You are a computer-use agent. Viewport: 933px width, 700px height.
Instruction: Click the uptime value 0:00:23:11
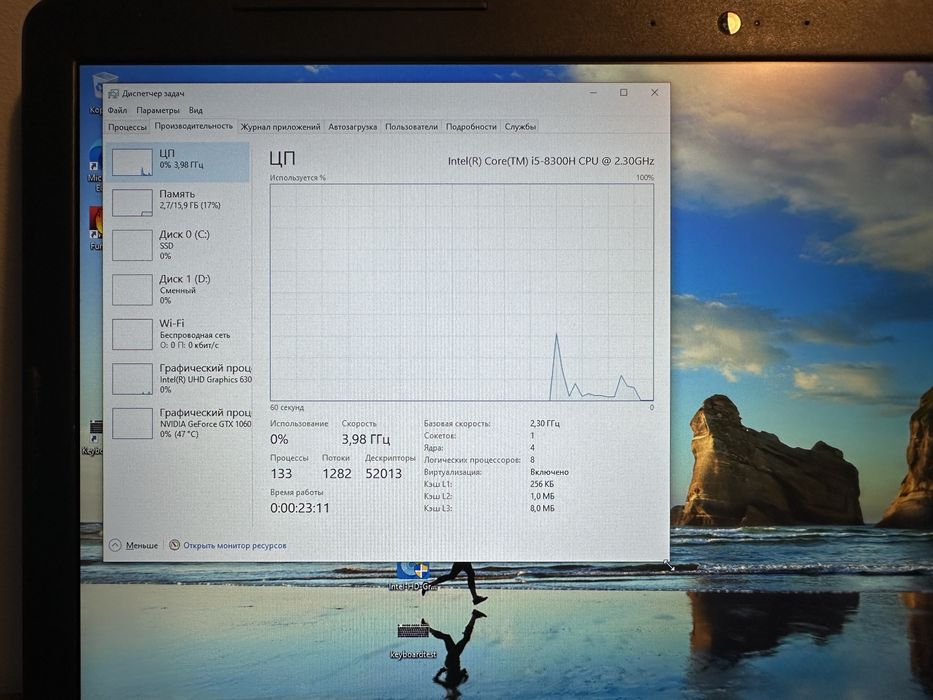(299, 508)
